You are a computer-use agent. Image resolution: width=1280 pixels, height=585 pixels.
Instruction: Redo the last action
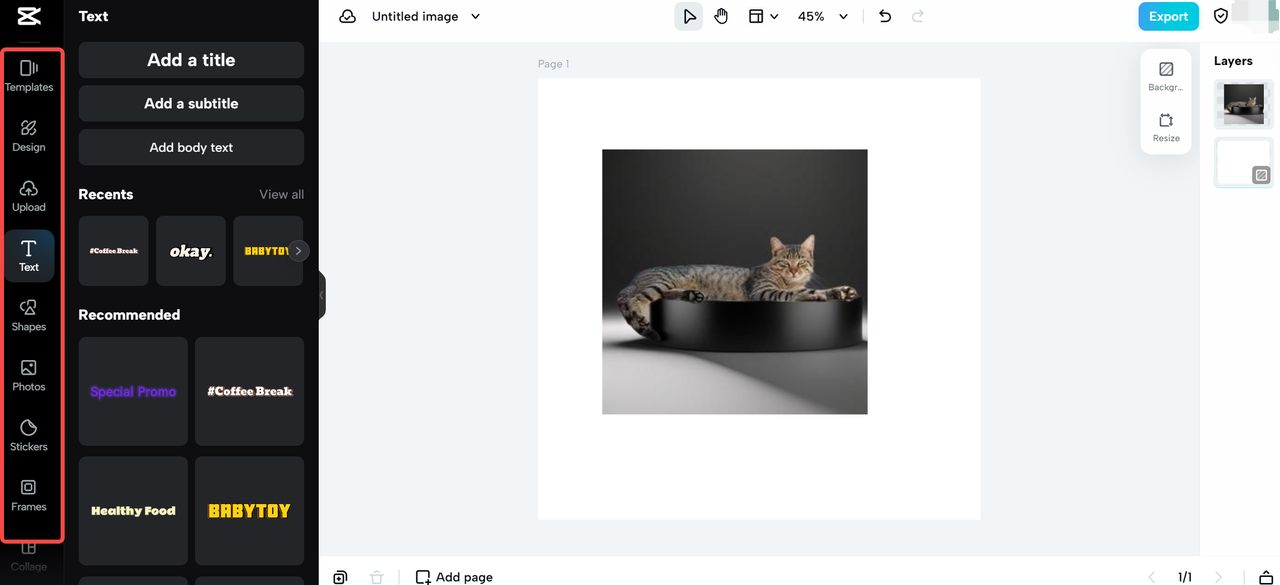point(918,16)
